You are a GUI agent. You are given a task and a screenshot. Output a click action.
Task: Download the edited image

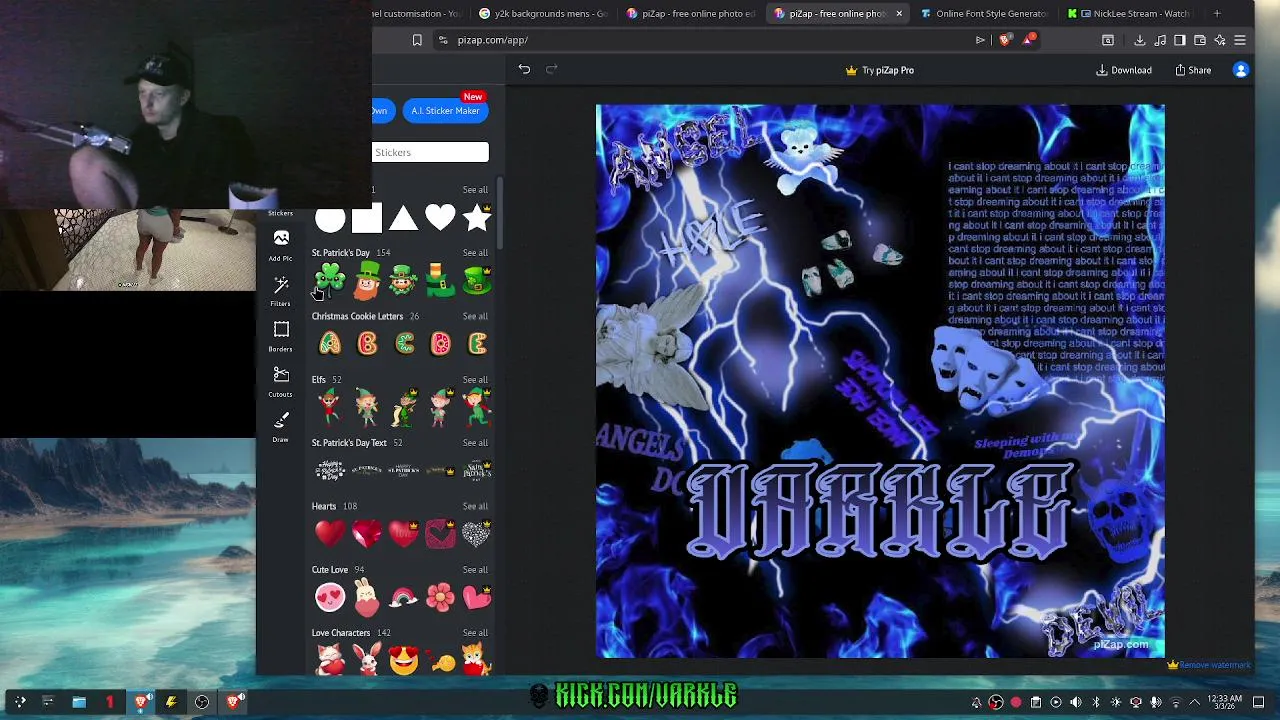[1124, 70]
